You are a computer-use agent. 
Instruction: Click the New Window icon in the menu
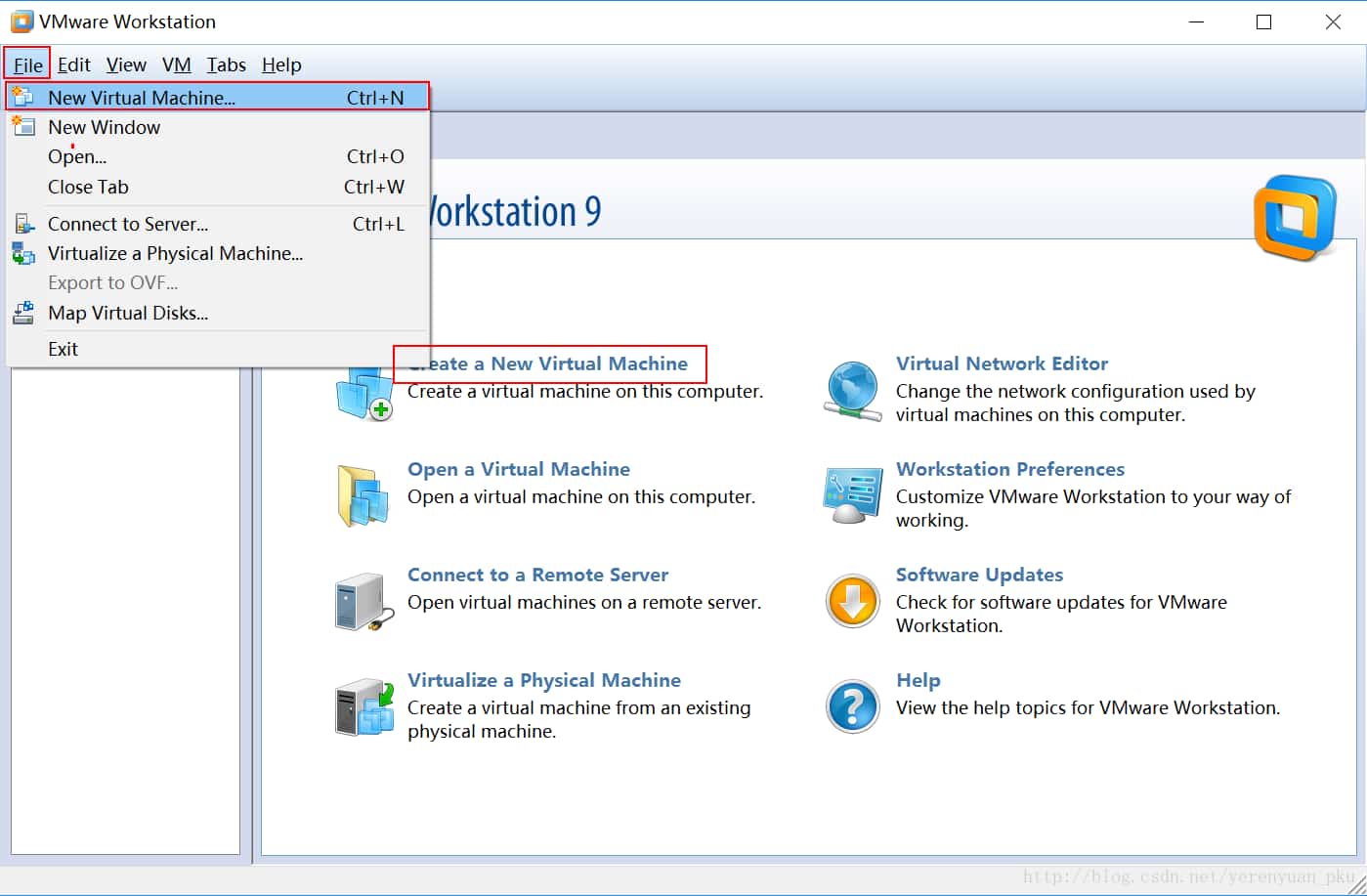23,127
